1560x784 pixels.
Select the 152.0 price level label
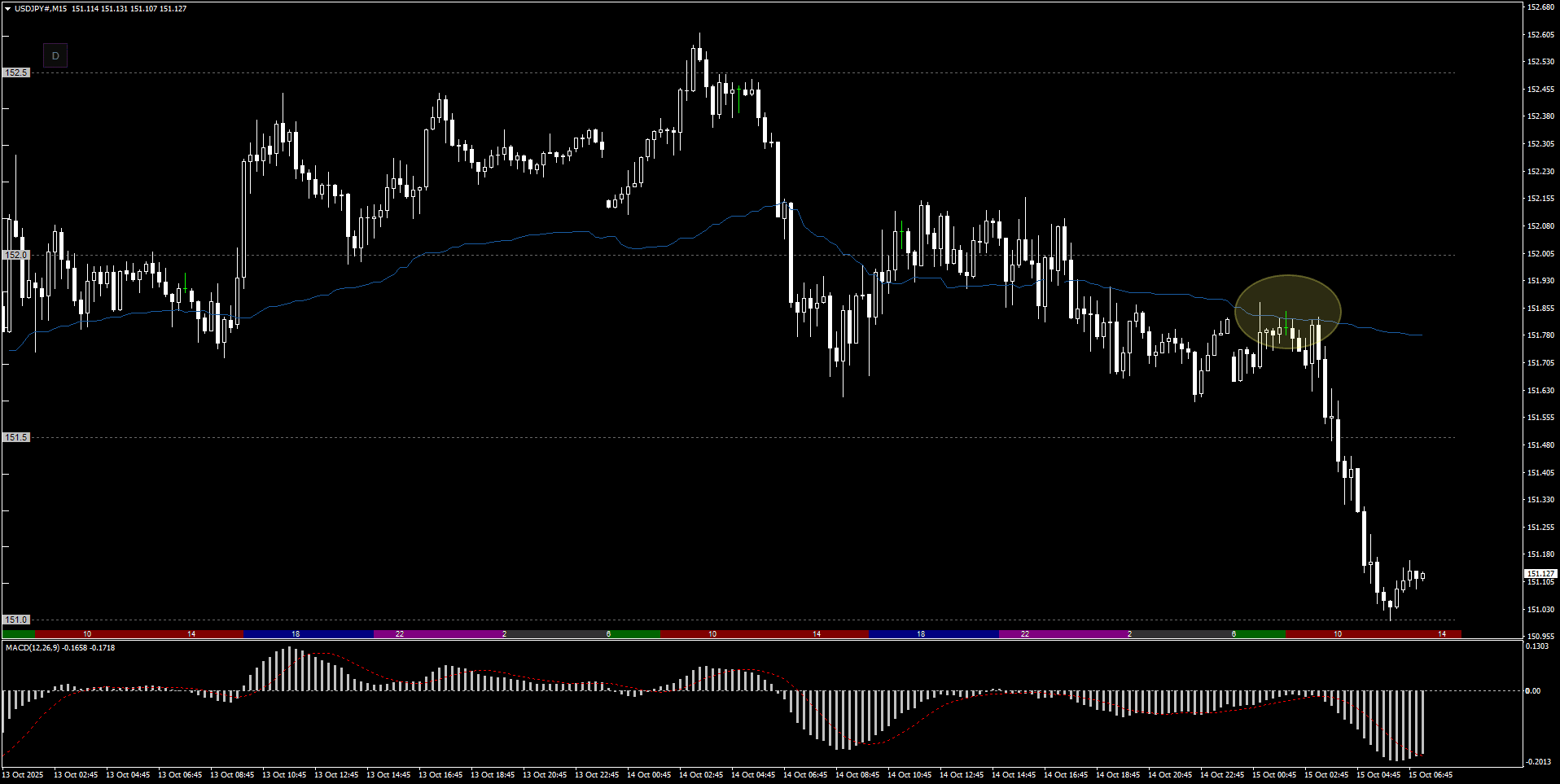(x=16, y=255)
